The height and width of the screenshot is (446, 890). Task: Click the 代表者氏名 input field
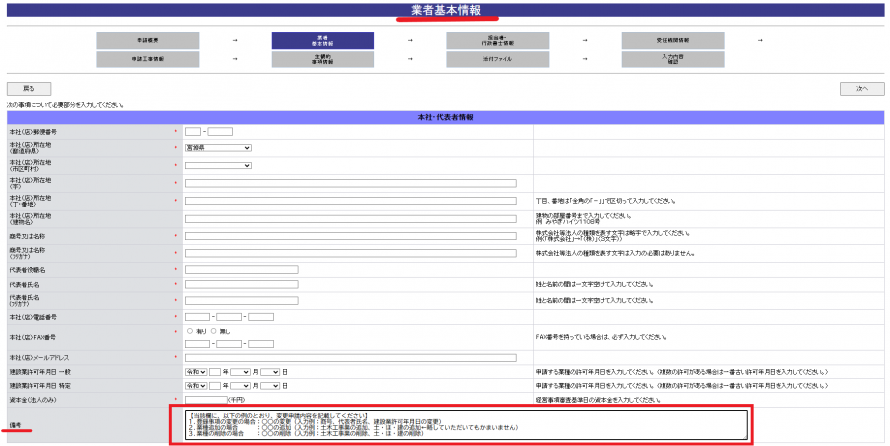click(242, 284)
